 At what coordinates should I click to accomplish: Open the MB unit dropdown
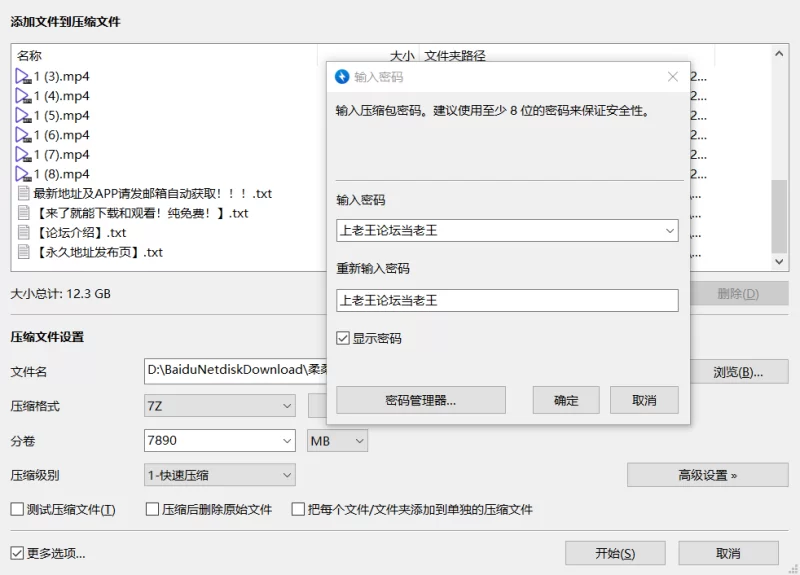click(337, 441)
